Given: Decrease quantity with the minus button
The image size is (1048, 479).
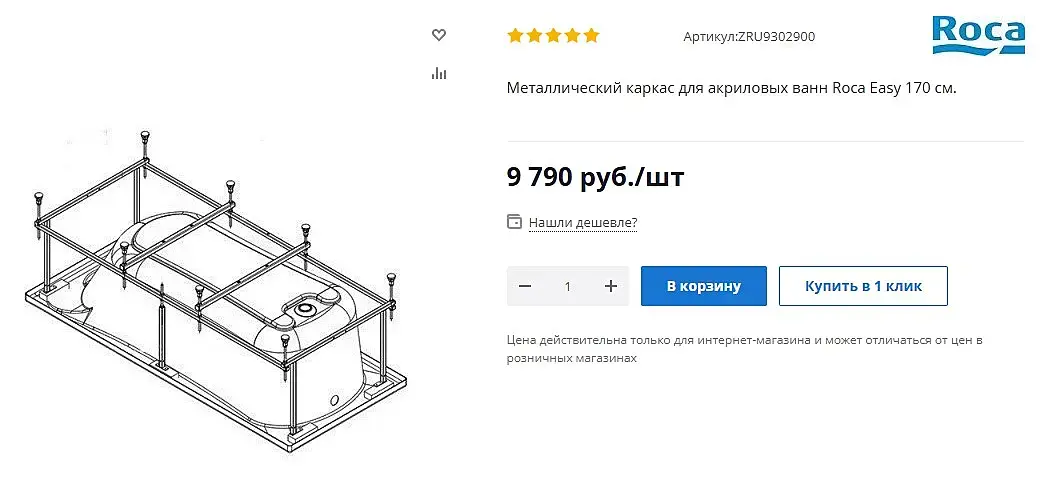Looking at the screenshot, I should coord(525,286).
